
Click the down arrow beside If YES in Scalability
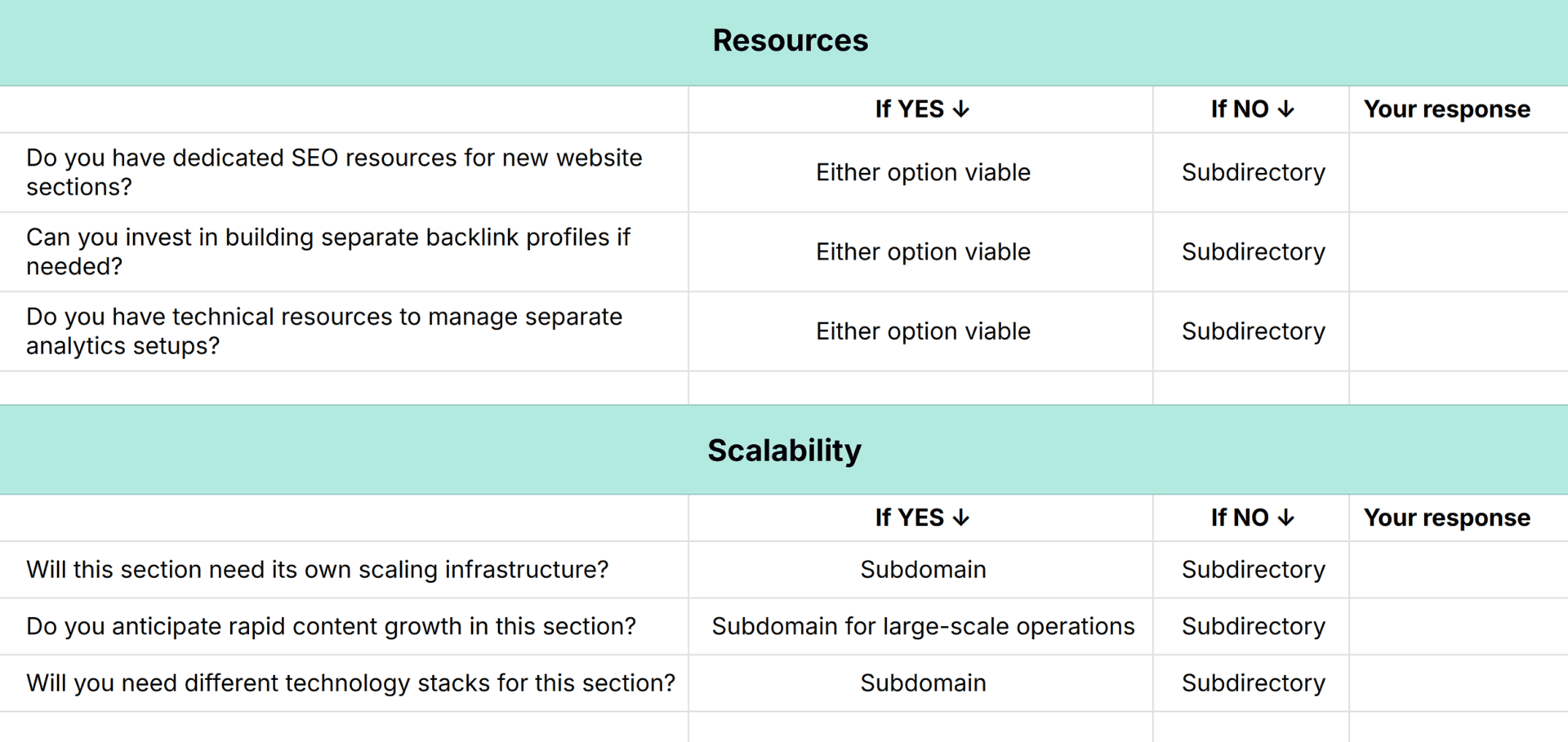point(961,517)
